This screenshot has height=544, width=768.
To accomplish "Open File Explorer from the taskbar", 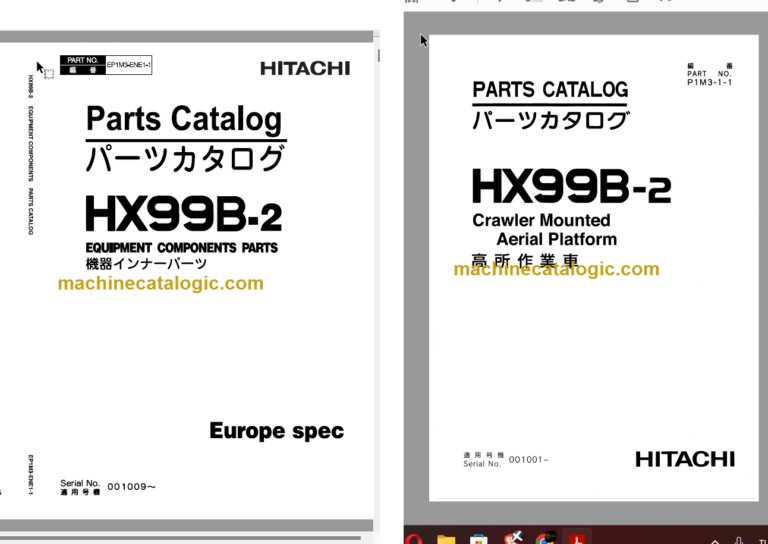I will 446,539.
